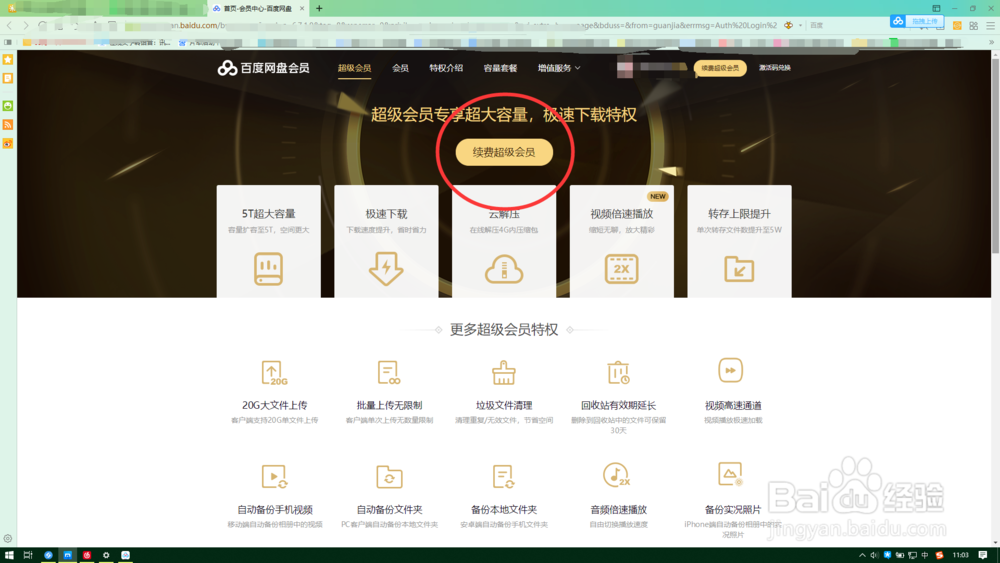This screenshot has width=1000, height=563.
Task: Click the 极速下载 lightning download icon
Action: pos(386,268)
